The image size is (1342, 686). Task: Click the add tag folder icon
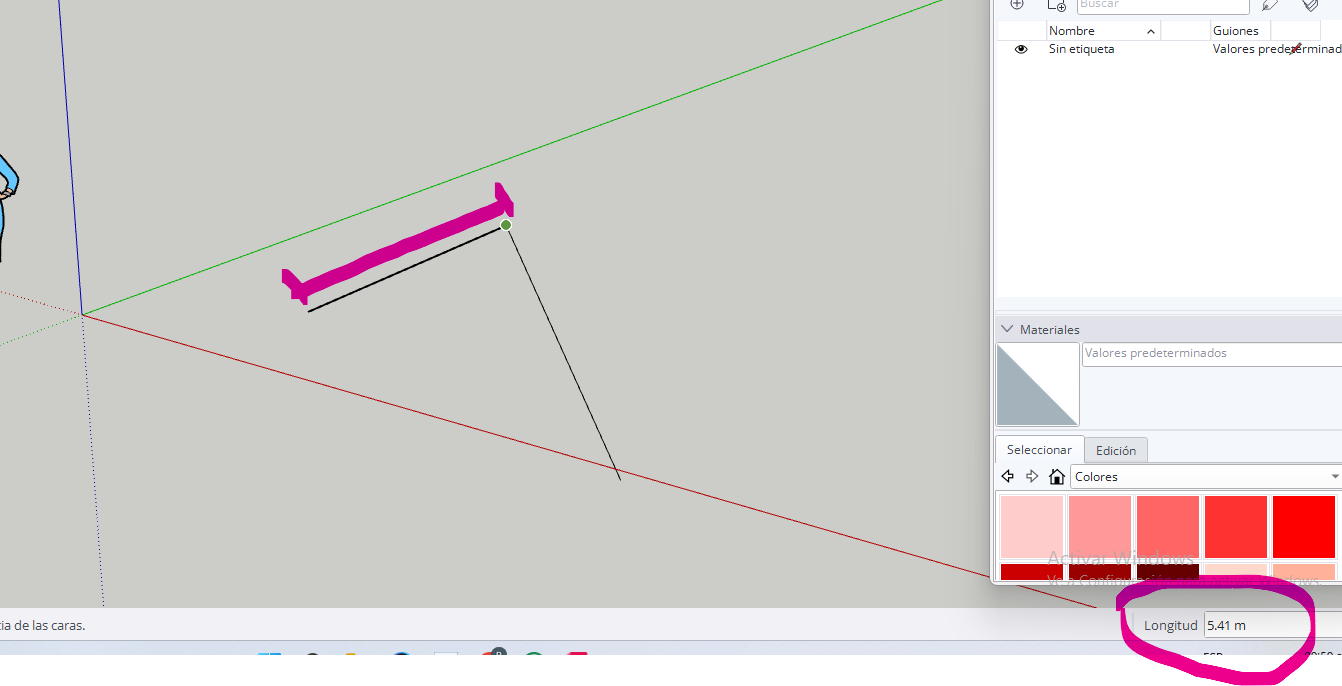click(1056, 5)
